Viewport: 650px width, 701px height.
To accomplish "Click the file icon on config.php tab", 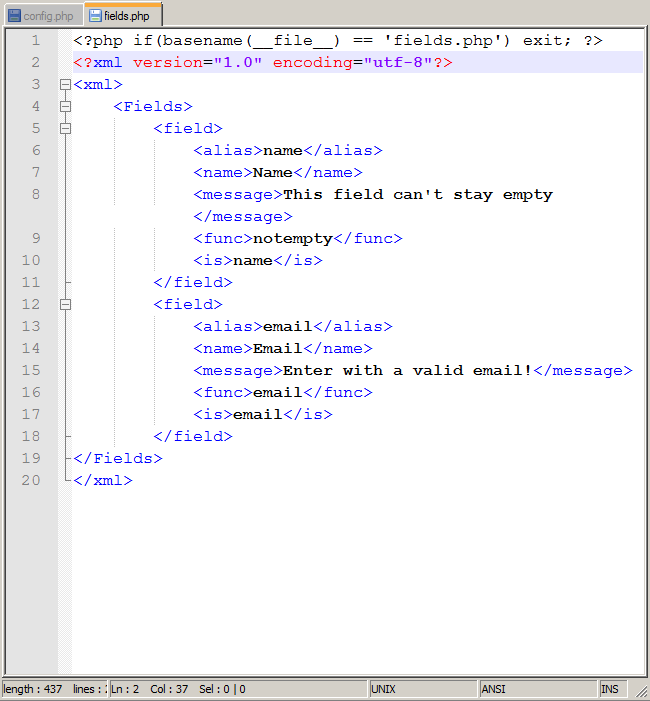I will click(x=15, y=16).
